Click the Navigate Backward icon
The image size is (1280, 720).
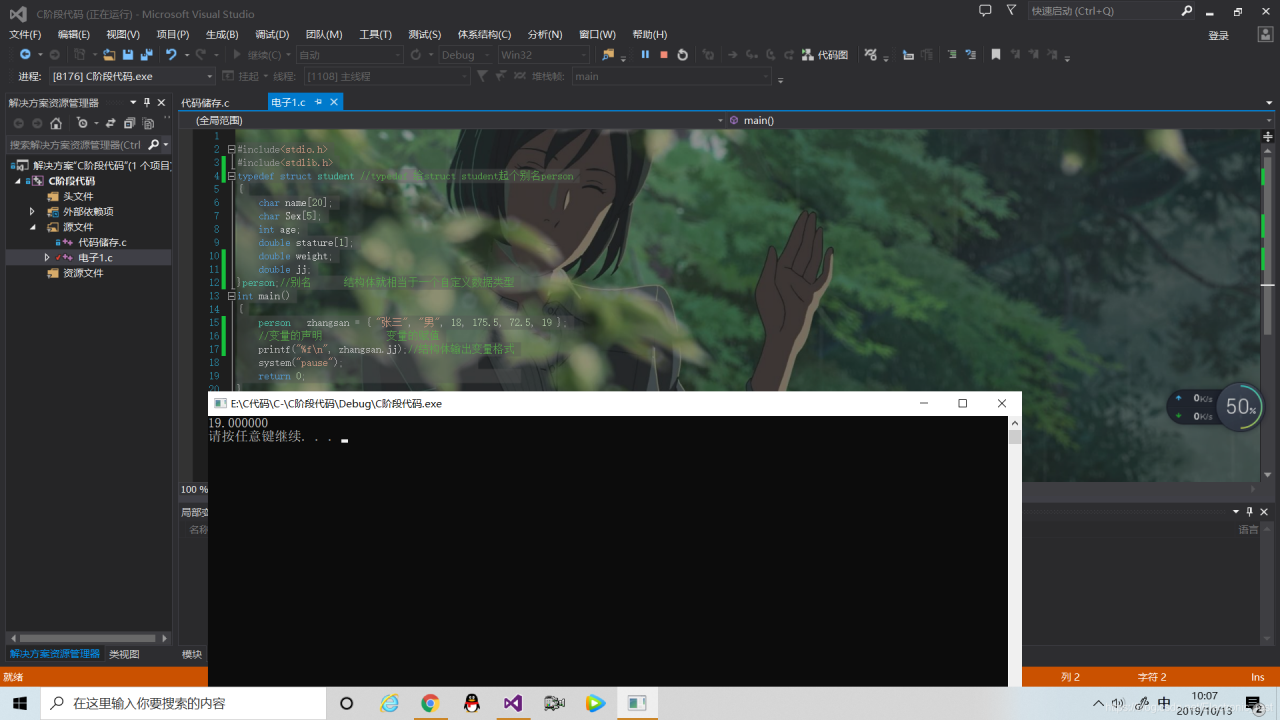coord(25,55)
